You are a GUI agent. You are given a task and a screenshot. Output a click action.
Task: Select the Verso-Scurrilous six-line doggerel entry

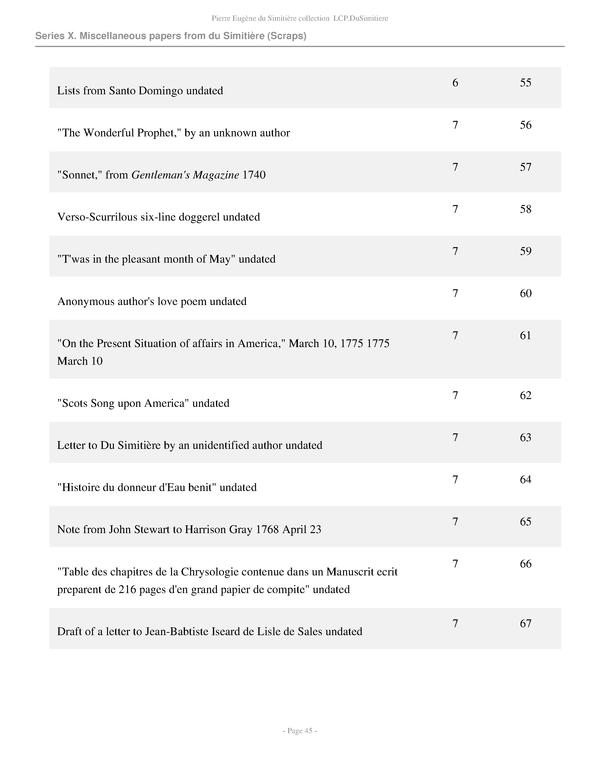tap(159, 217)
